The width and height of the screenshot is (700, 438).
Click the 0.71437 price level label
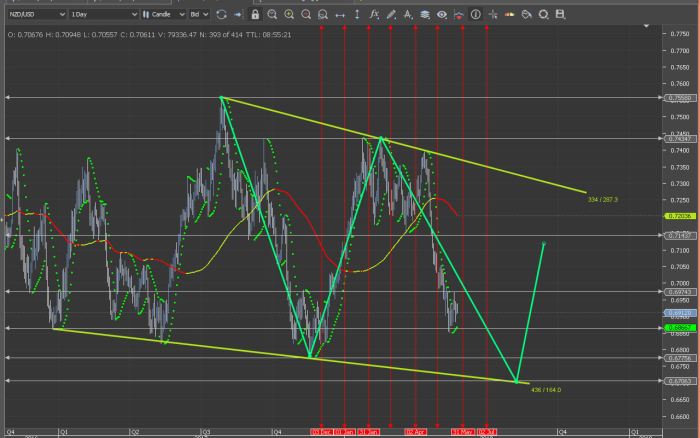tap(680, 235)
